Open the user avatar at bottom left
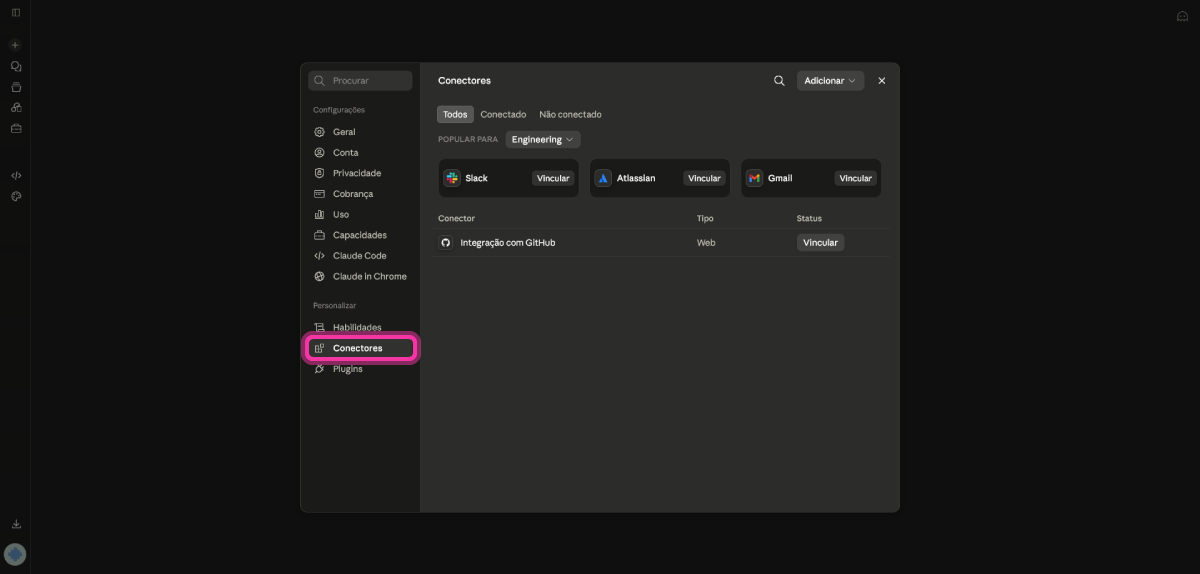Viewport: 1200px width, 574px height. pyautogui.click(x=15, y=554)
